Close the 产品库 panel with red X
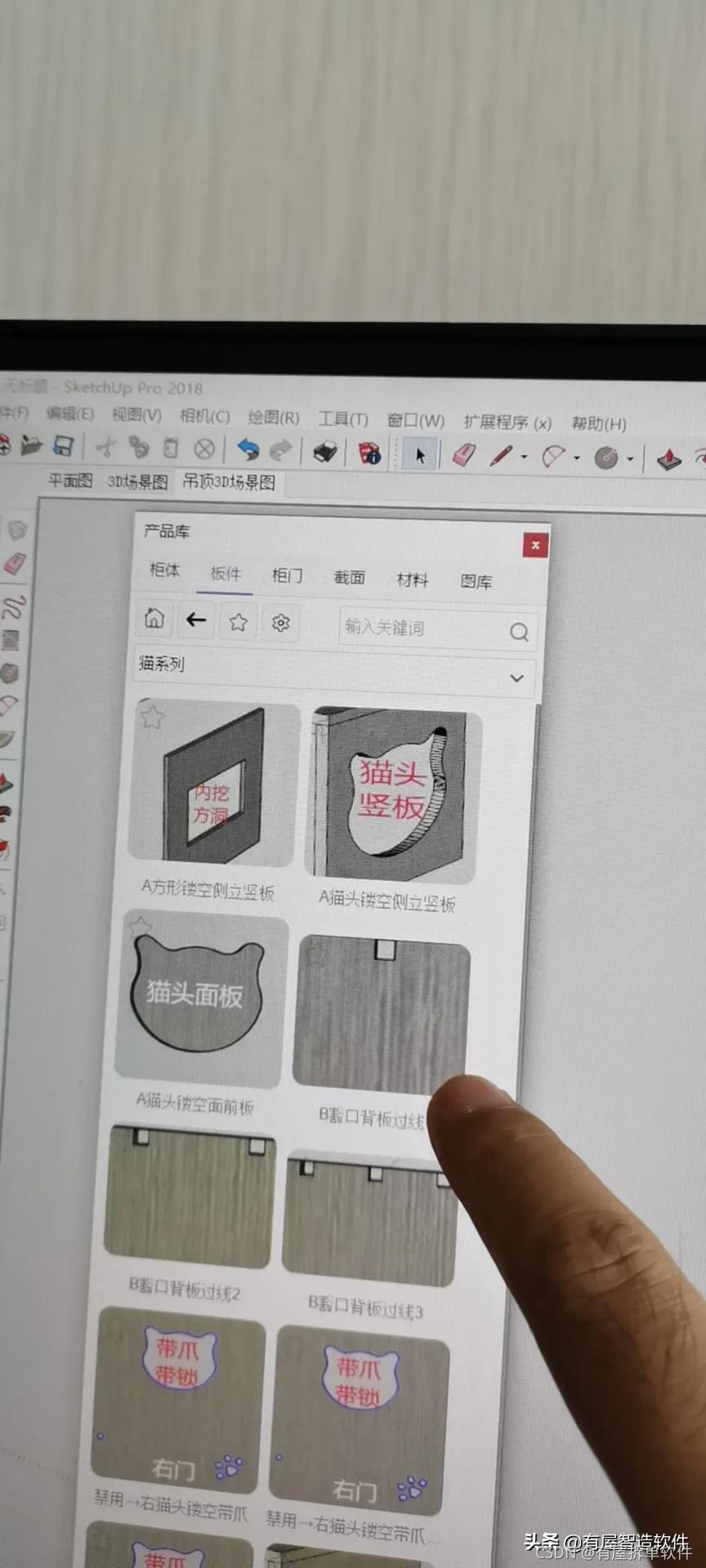 (x=535, y=545)
